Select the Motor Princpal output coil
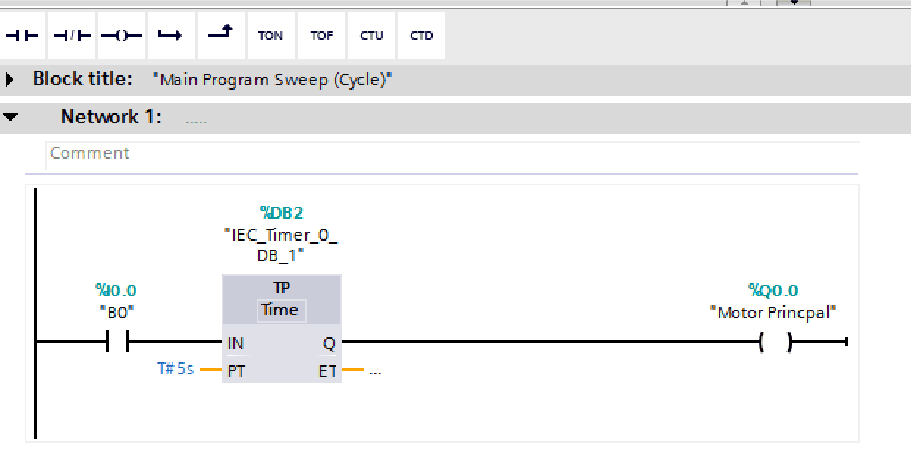 coord(775,342)
